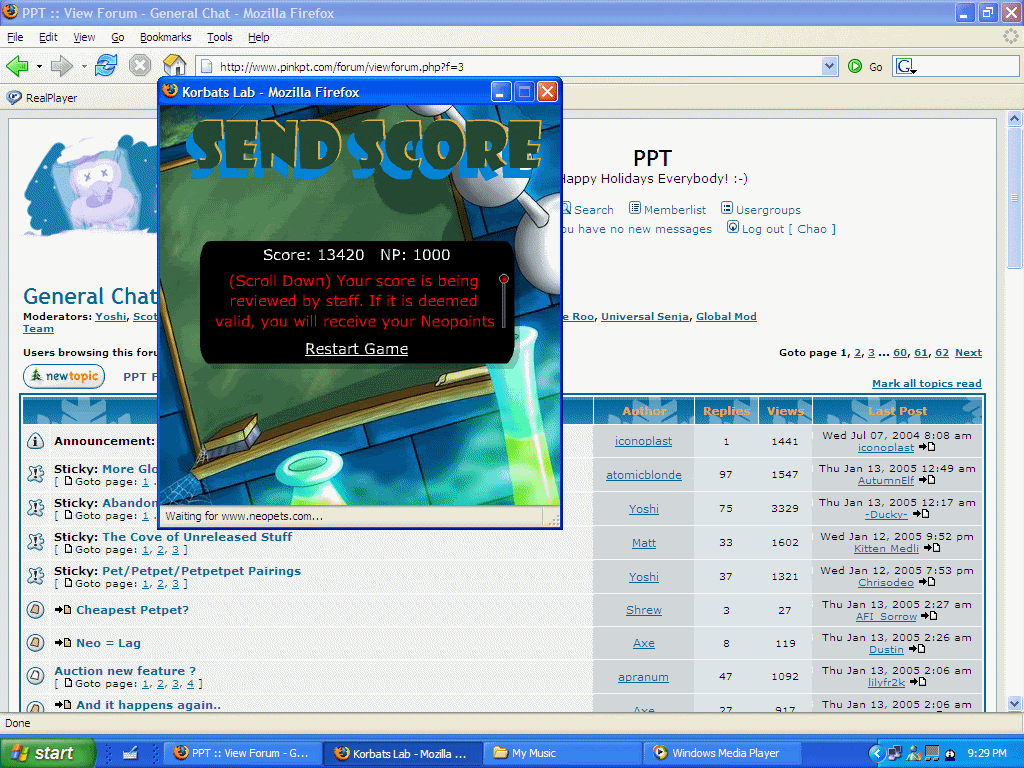
Task: Open the Home page icon
Action: (175, 65)
